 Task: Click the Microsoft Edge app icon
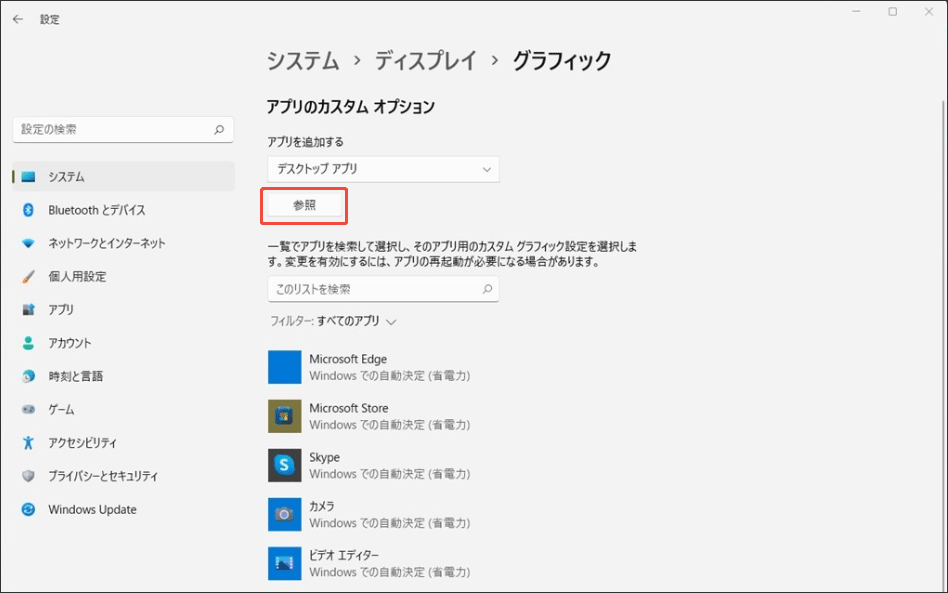(285, 367)
